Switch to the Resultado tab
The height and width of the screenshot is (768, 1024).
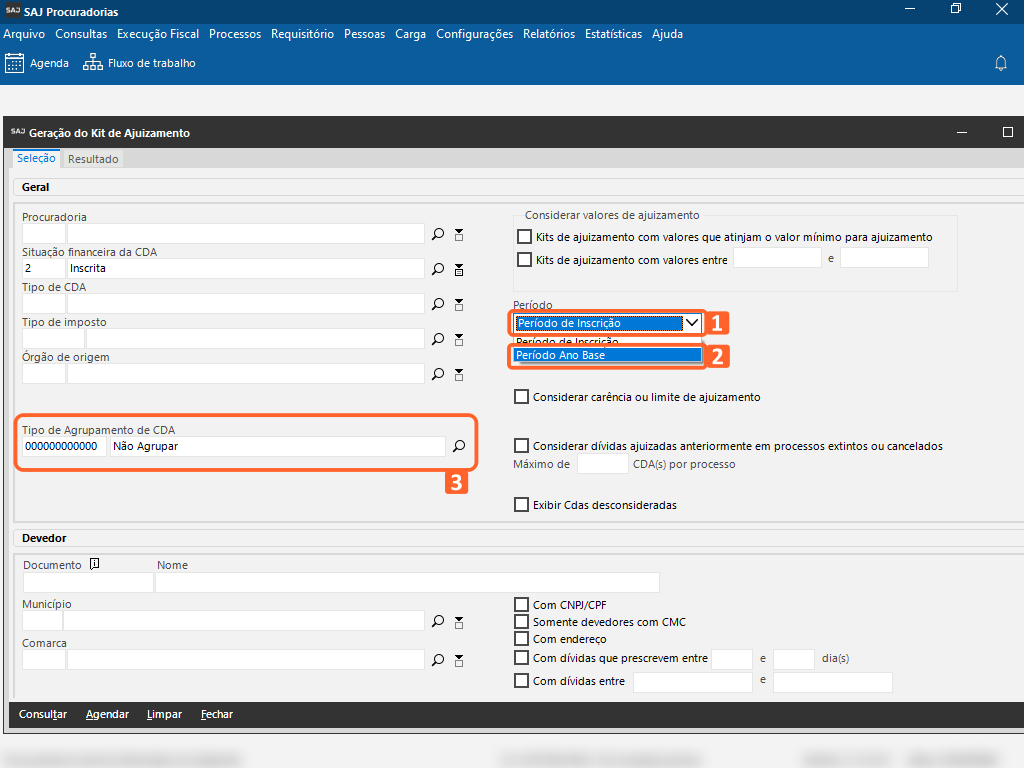point(93,159)
